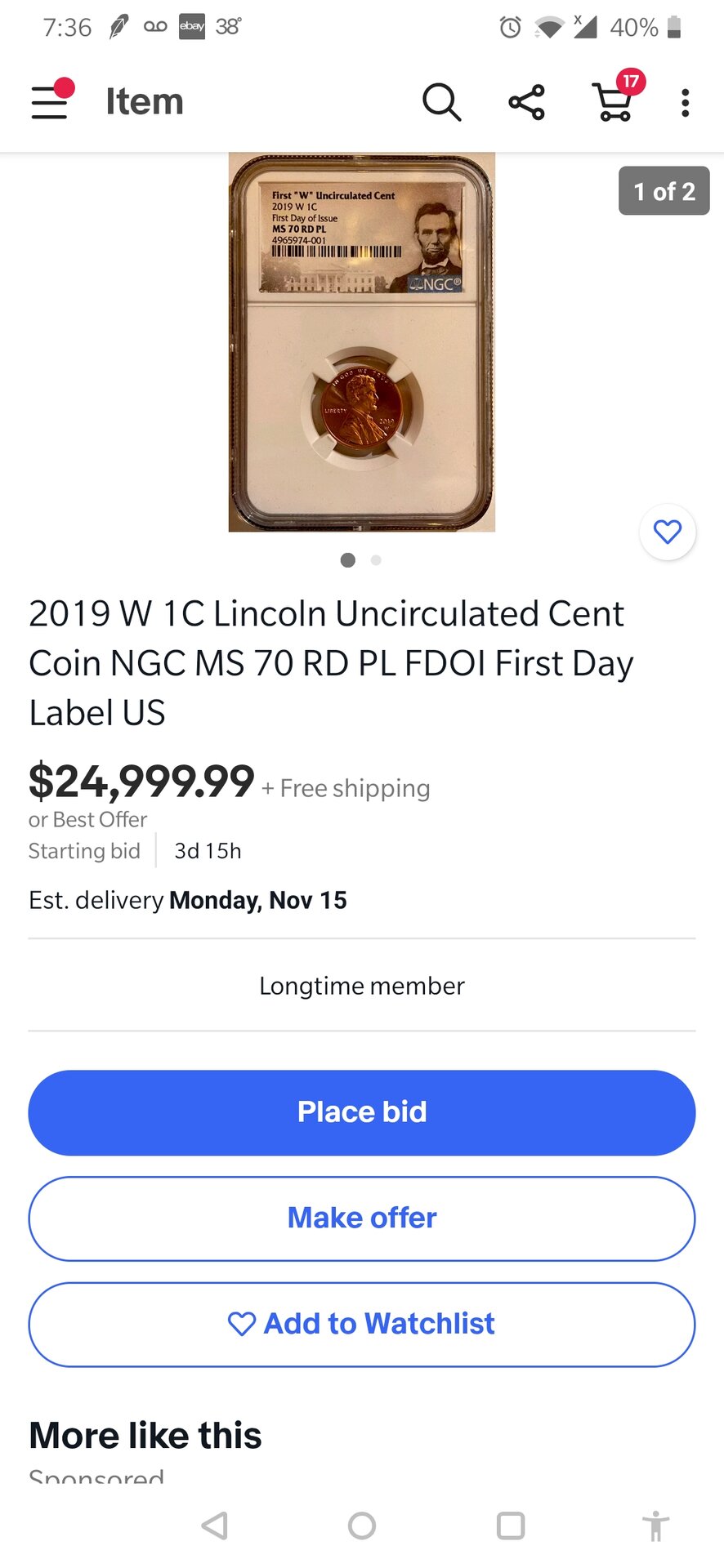
Task: View the NGC slabbed coin photo
Action: (362, 341)
